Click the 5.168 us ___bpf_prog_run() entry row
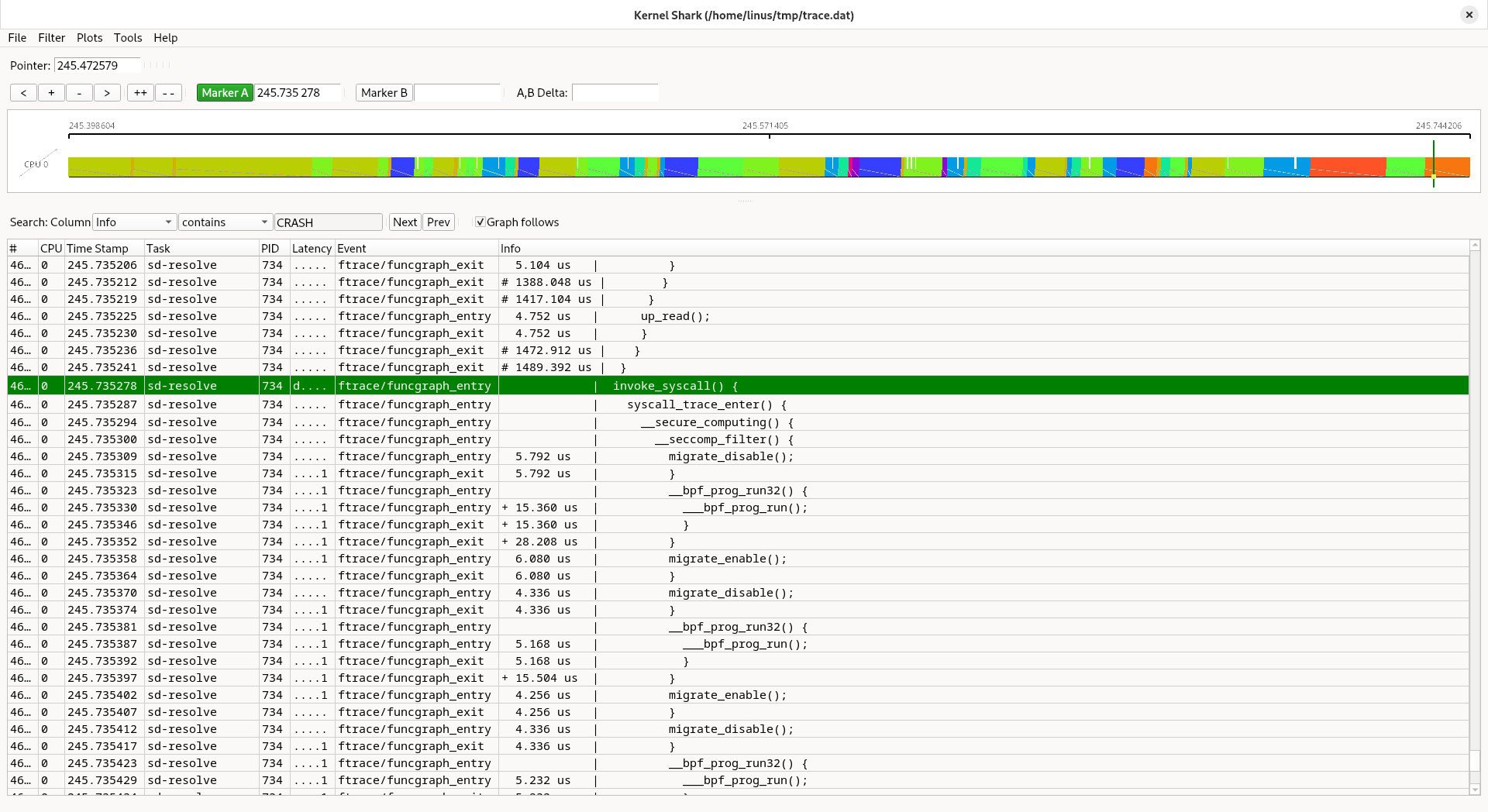Image resolution: width=1488 pixels, height=812 pixels. tap(738, 644)
